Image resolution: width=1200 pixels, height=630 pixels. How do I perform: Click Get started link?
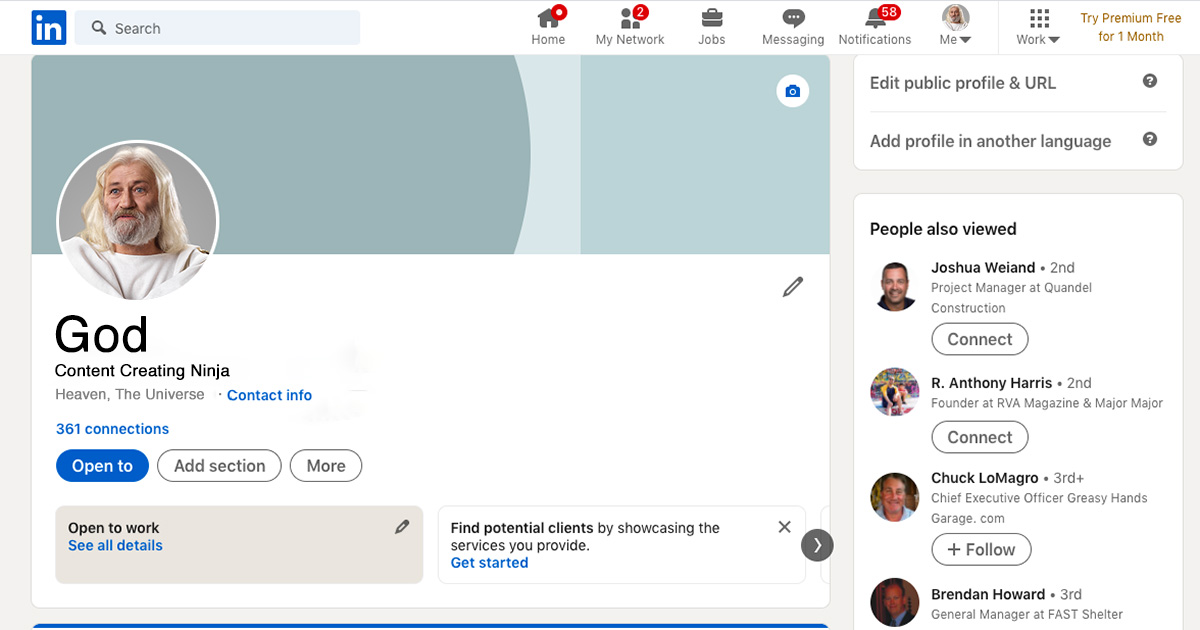489,563
